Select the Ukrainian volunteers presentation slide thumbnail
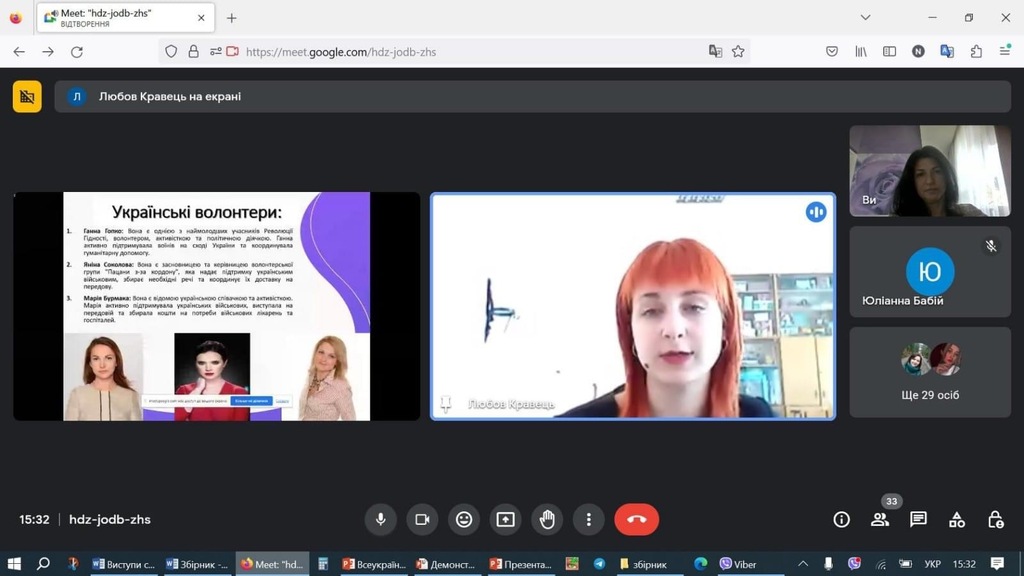 pyautogui.click(x=216, y=306)
